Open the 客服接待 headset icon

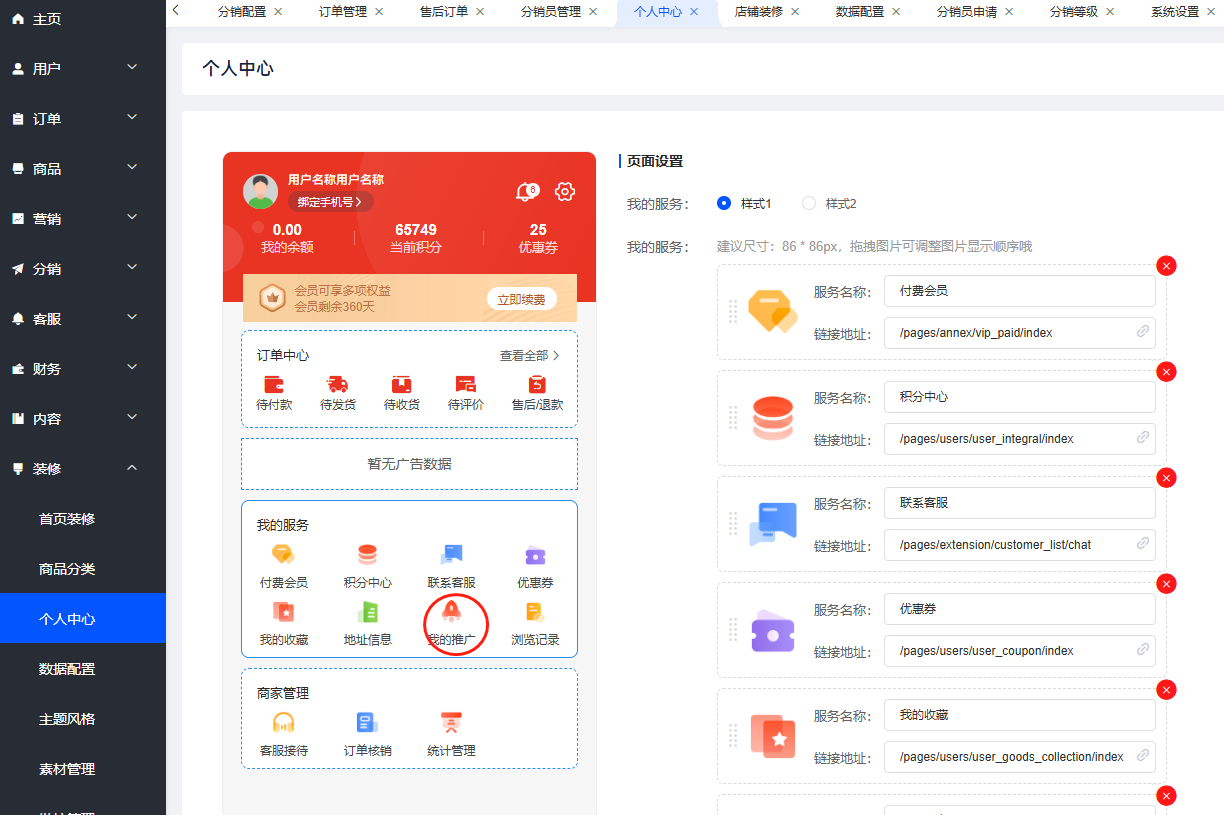[284, 722]
